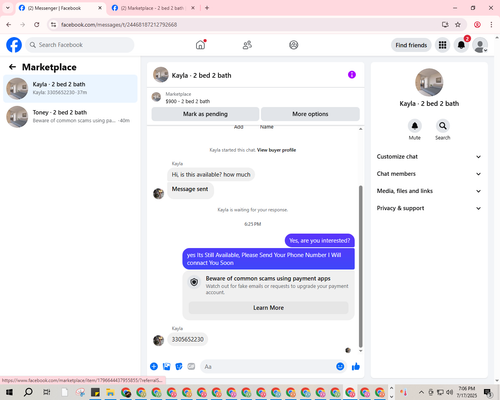Click the browser address bar URL
Viewport: 500px width, 400px height.
pyautogui.click(x=119, y=25)
